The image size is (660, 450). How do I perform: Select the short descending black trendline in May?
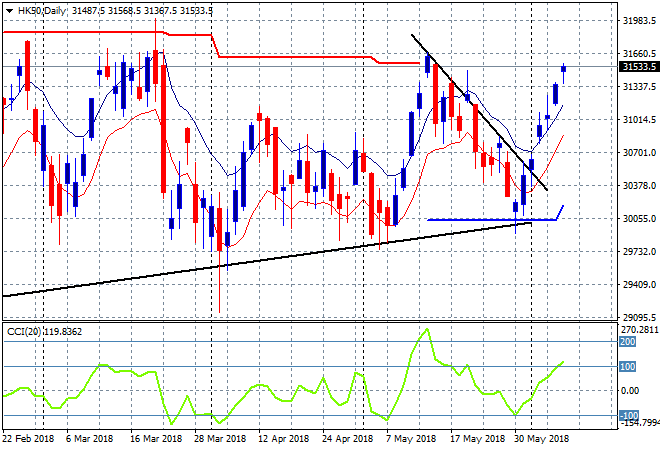(479, 112)
